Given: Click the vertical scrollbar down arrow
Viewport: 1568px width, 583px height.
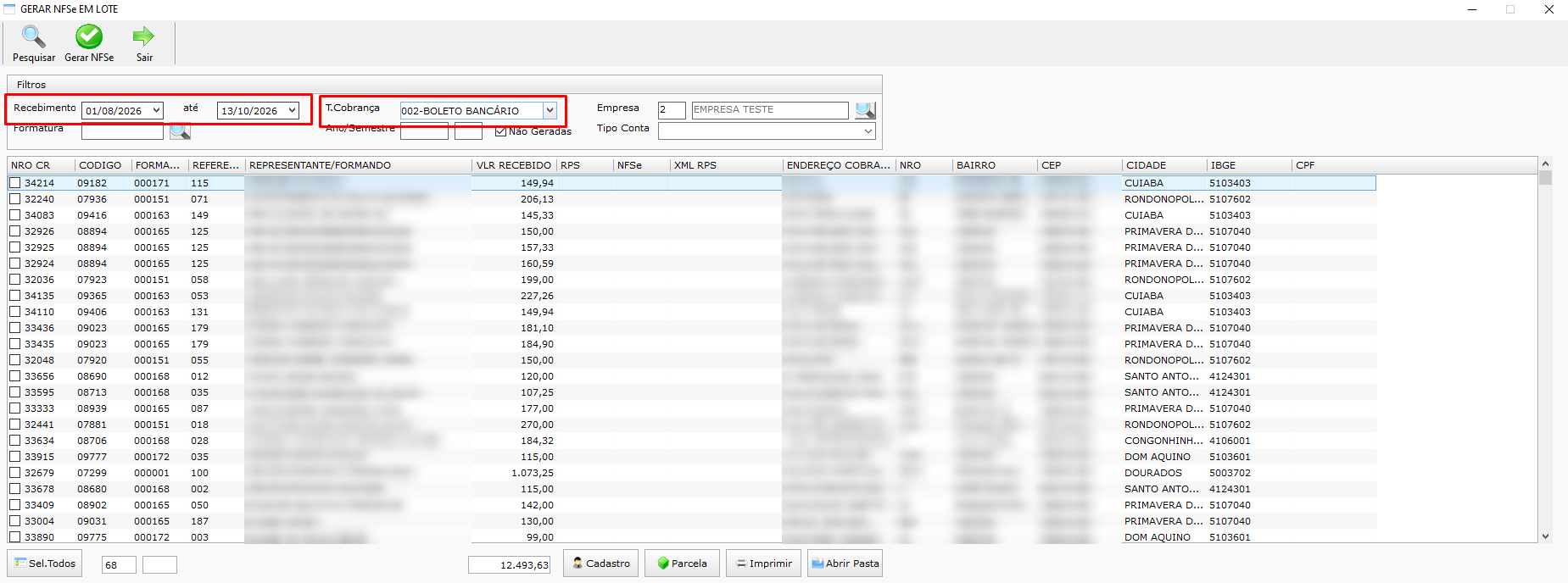Looking at the screenshot, I should coord(1545,536).
